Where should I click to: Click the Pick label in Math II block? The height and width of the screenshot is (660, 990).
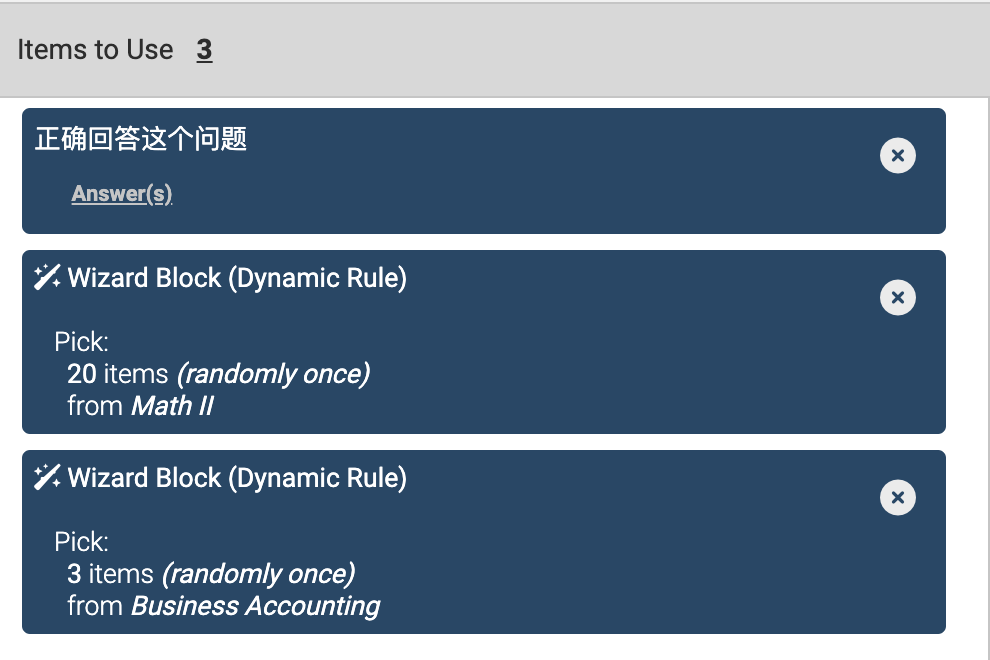pyautogui.click(x=81, y=342)
